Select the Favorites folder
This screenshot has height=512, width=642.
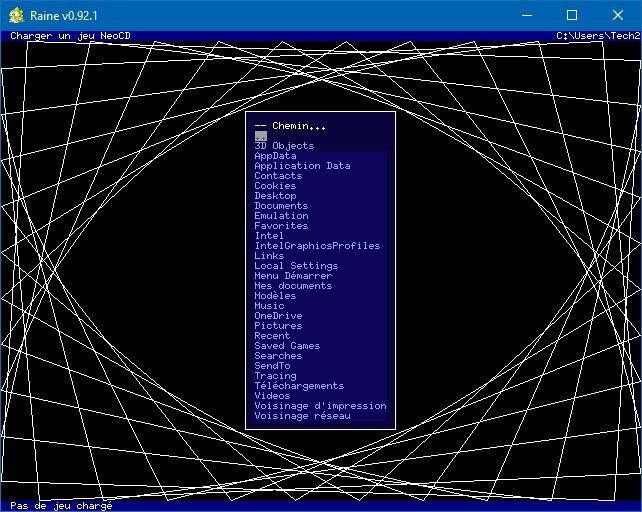pos(281,226)
